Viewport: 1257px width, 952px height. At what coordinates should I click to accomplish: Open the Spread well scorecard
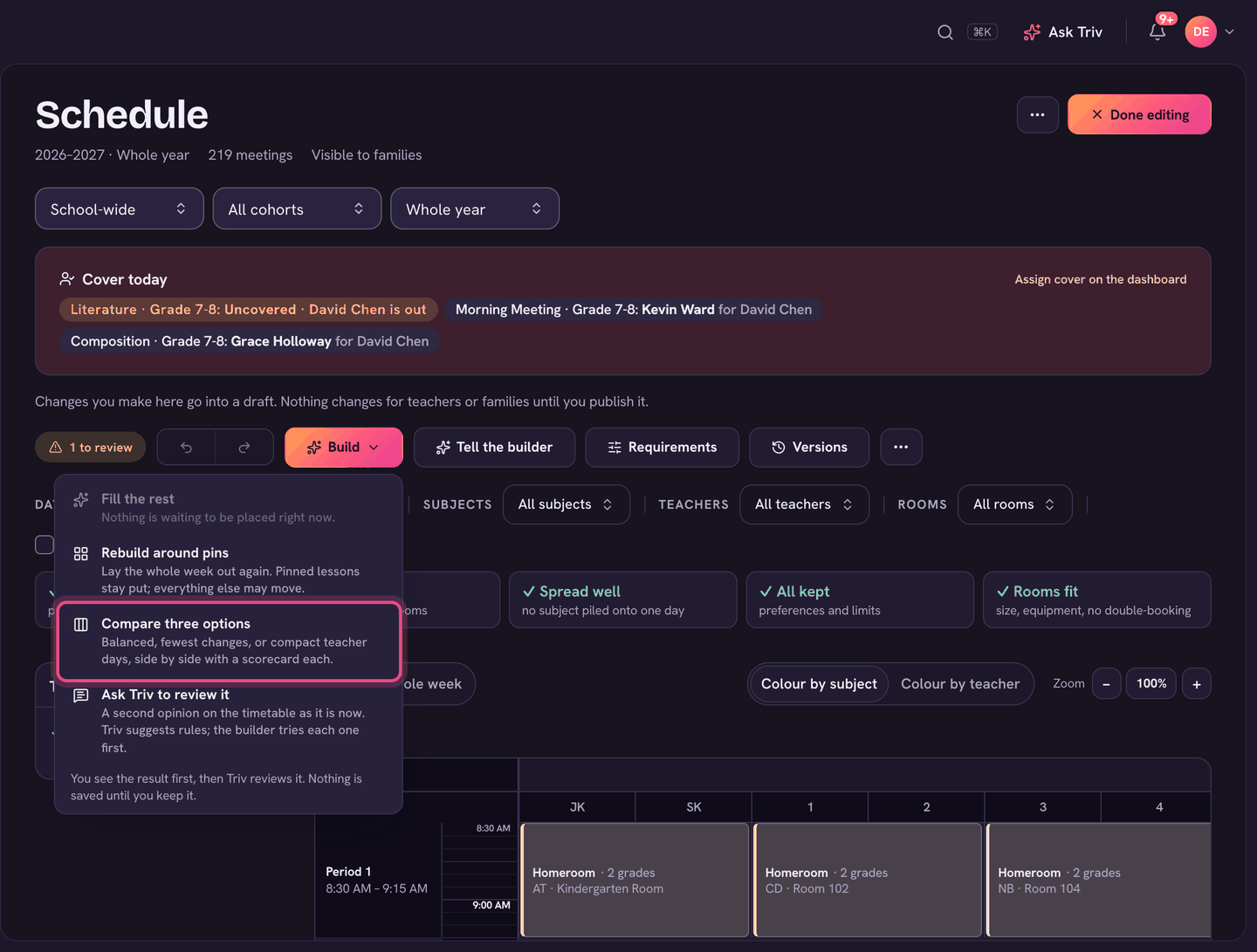(623, 599)
